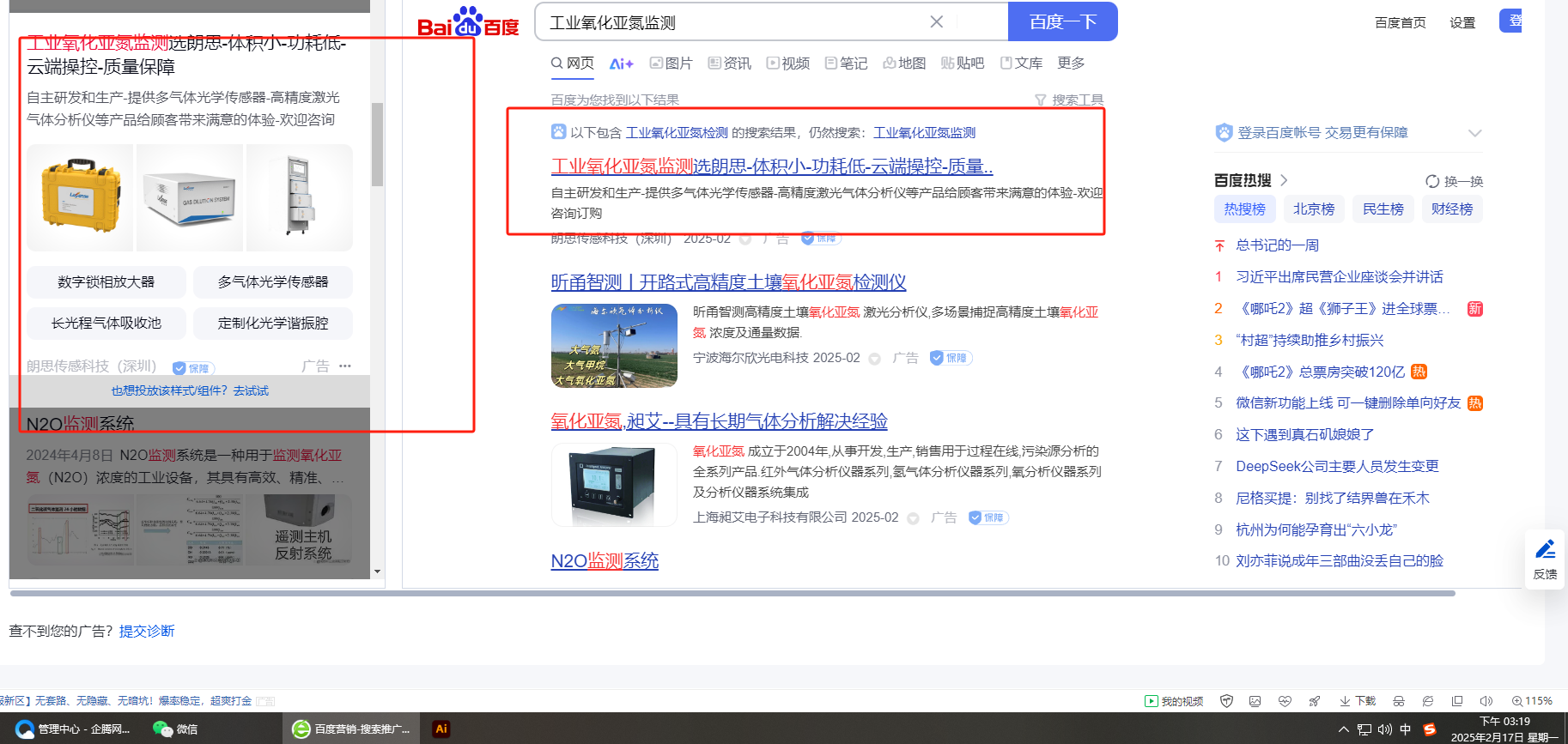Click the rocket speed-up icon in status bar
This screenshot has height=744, width=1568.
click(1314, 701)
